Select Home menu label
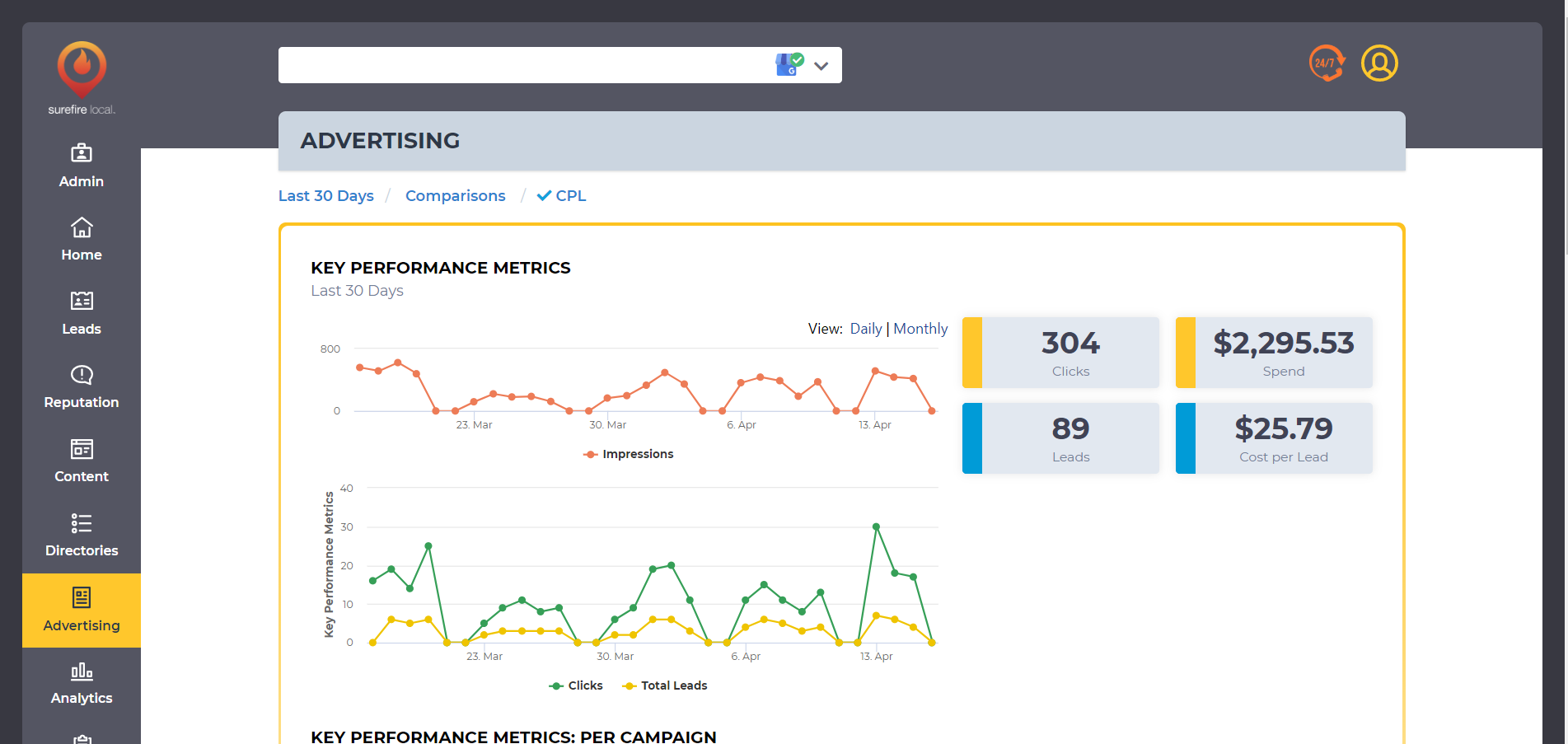 (x=82, y=255)
